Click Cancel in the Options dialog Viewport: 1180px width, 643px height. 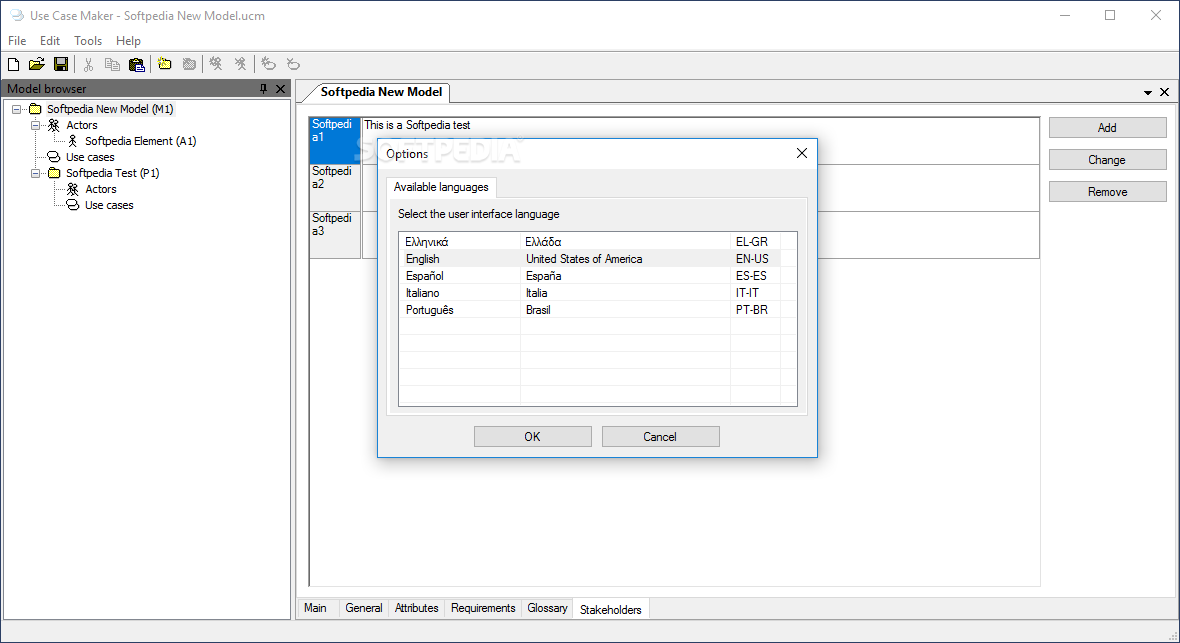(660, 437)
